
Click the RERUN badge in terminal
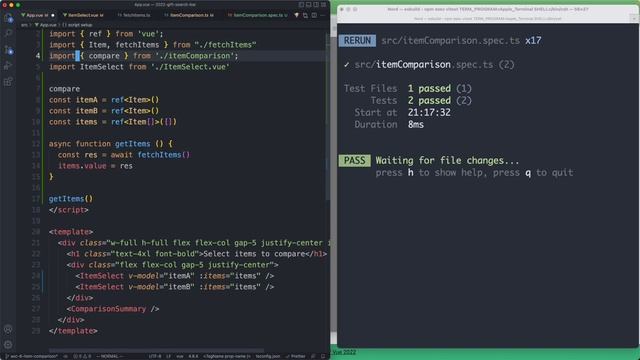point(357,41)
